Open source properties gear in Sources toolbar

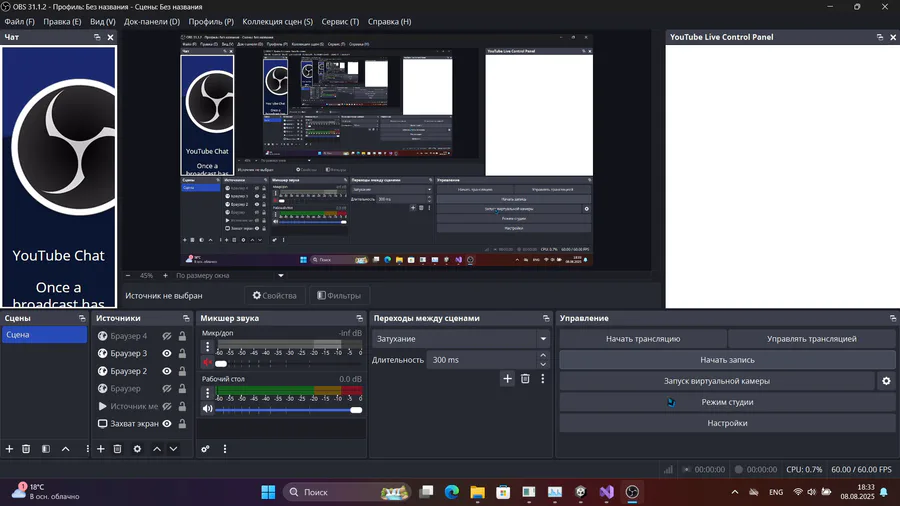click(x=137, y=449)
